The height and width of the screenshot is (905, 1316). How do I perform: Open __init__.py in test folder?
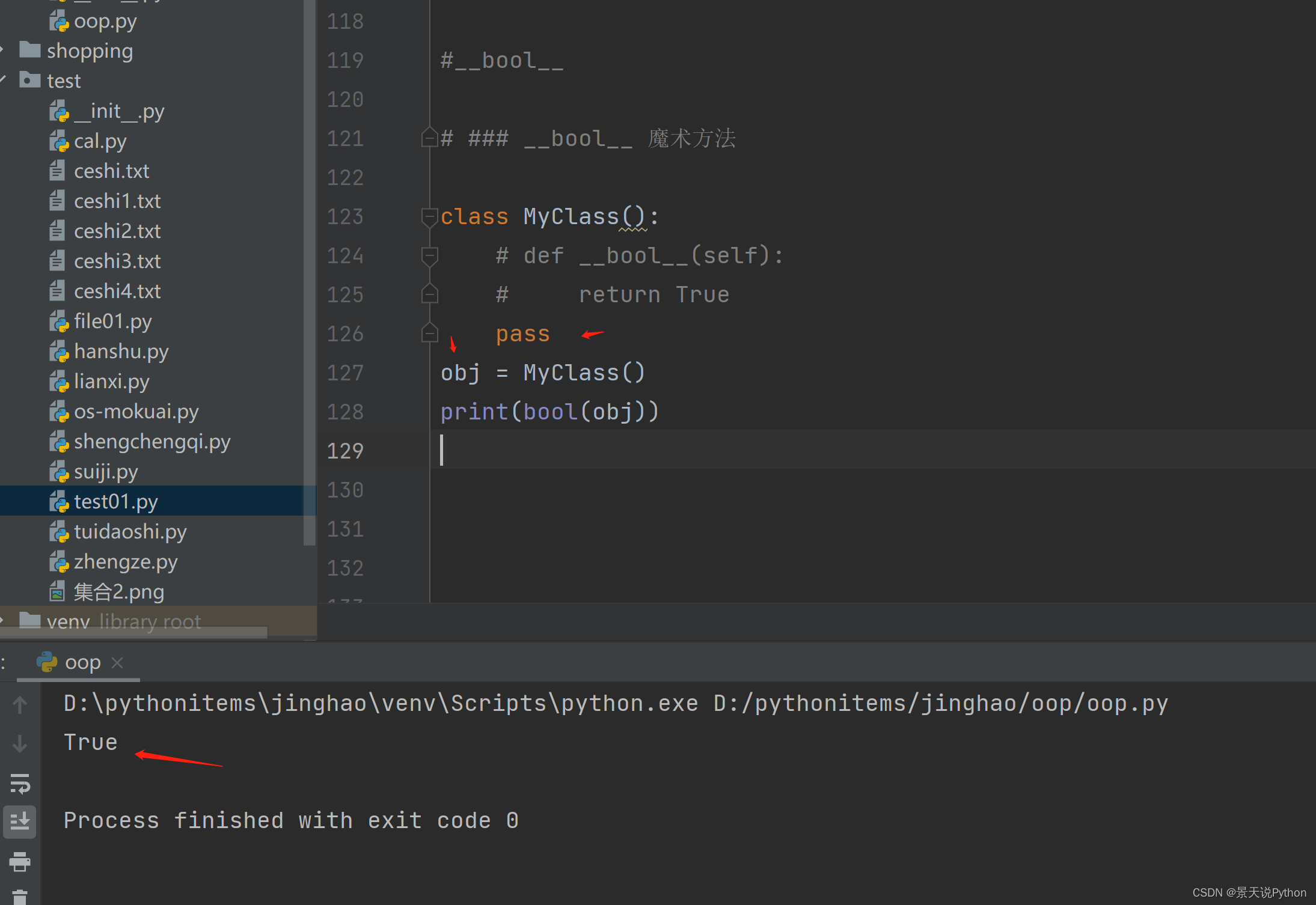(x=119, y=111)
